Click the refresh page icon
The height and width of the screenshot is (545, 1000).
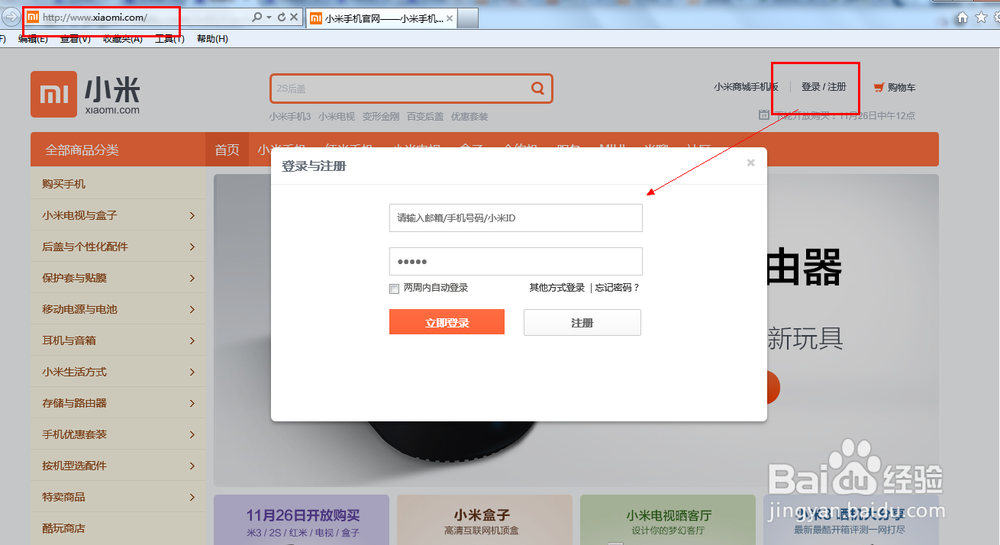coord(281,17)
